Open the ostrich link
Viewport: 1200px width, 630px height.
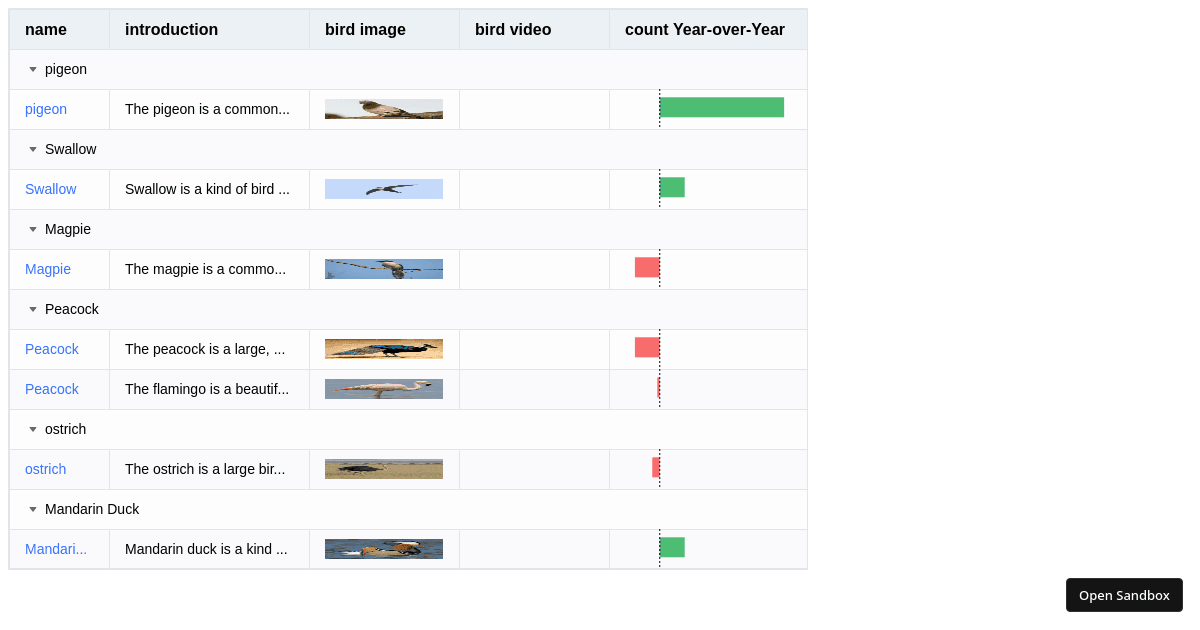click(45, 469)
